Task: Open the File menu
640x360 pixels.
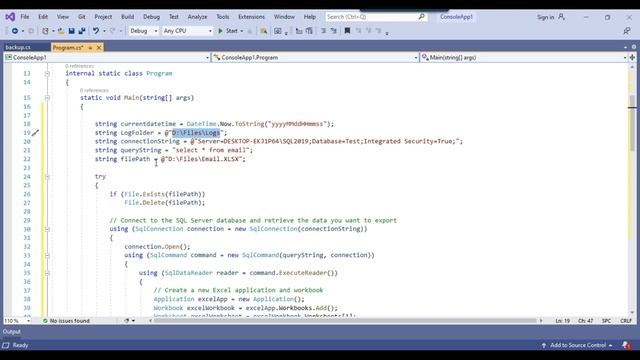Action: coord(25,17)
